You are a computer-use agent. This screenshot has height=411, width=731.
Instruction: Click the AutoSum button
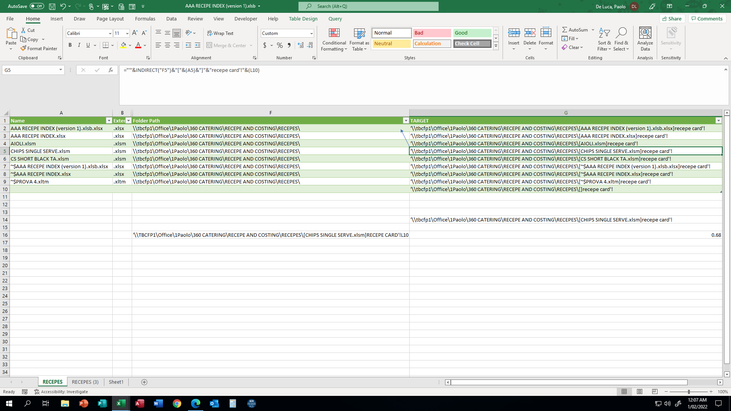575,30
